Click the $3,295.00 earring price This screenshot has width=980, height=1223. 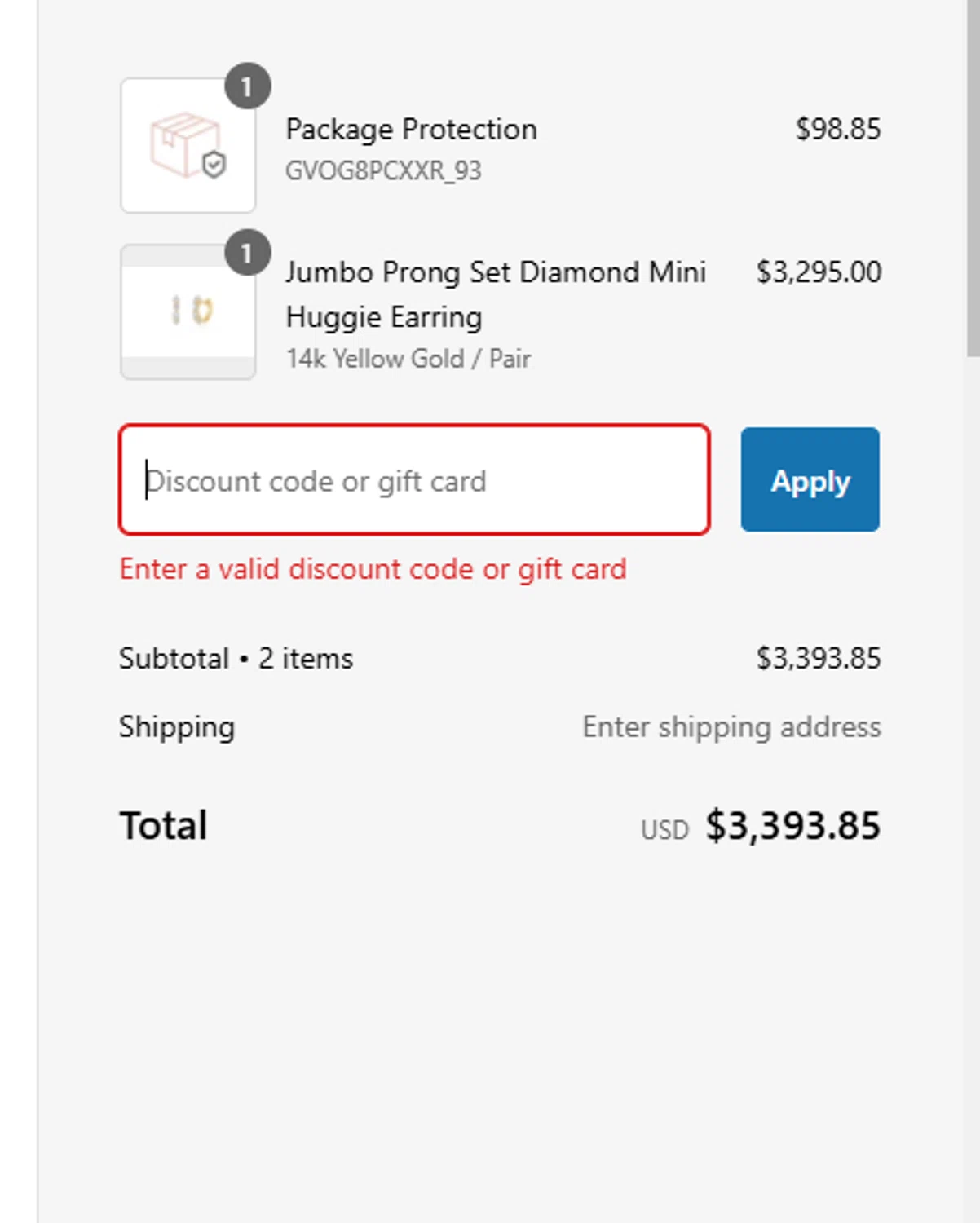pyautogui.click(x=818, y=272)
